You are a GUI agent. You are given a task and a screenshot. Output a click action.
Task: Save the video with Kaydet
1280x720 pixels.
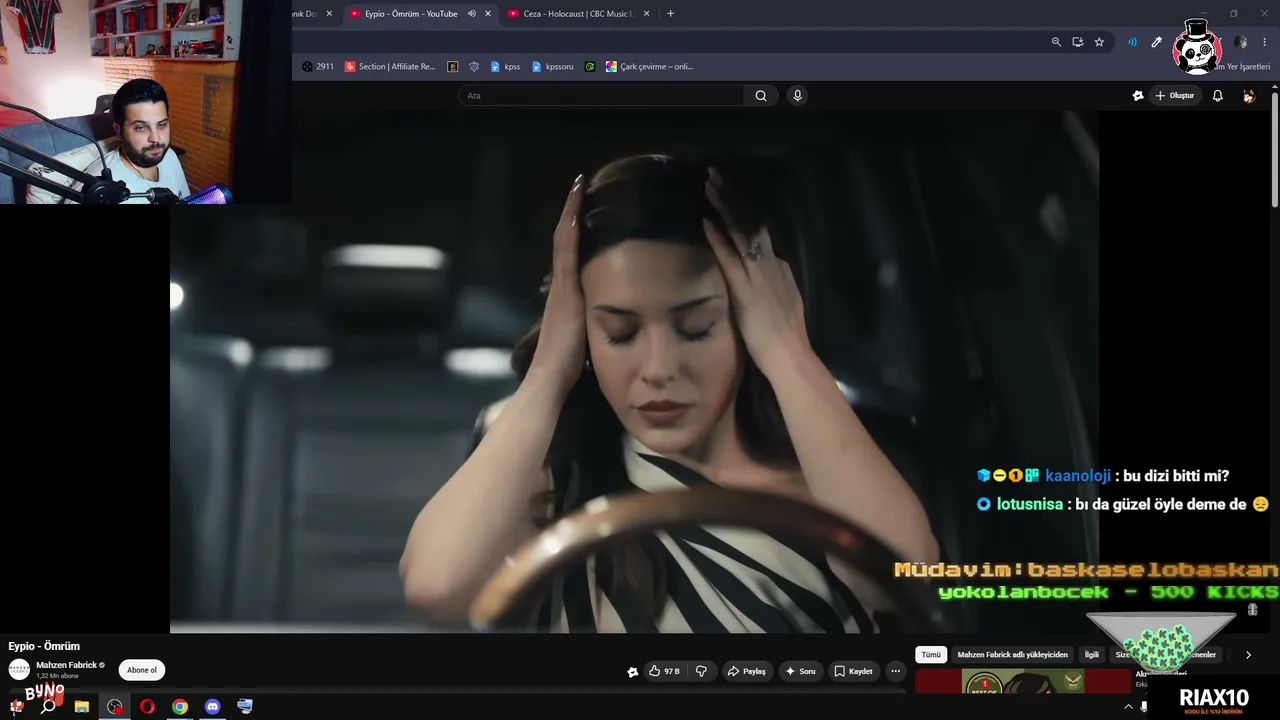853,671
